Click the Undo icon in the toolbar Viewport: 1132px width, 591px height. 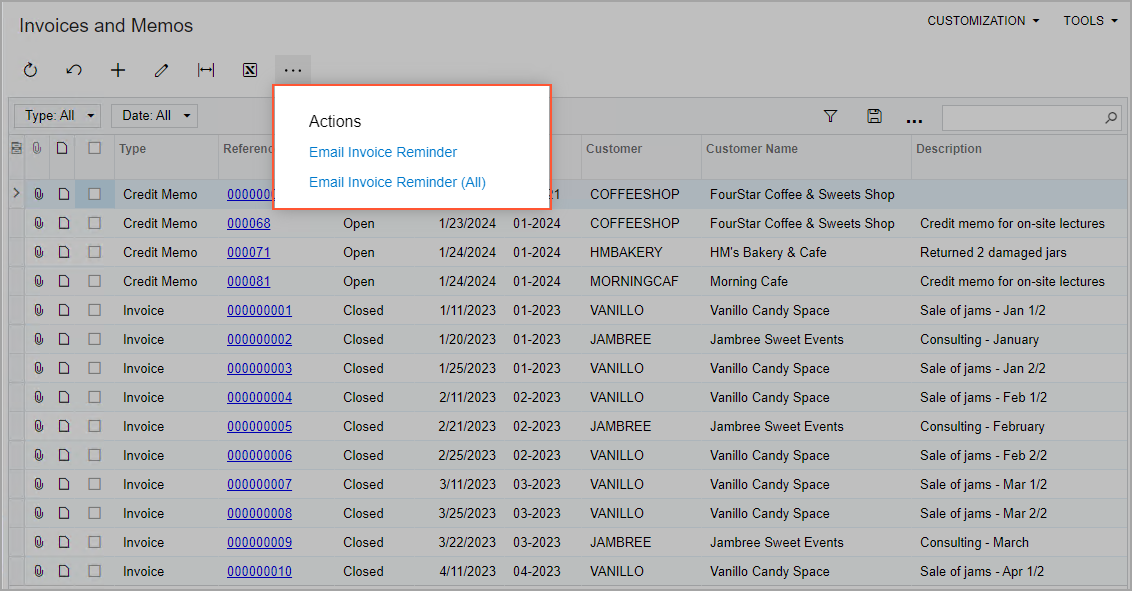point(74,70)
